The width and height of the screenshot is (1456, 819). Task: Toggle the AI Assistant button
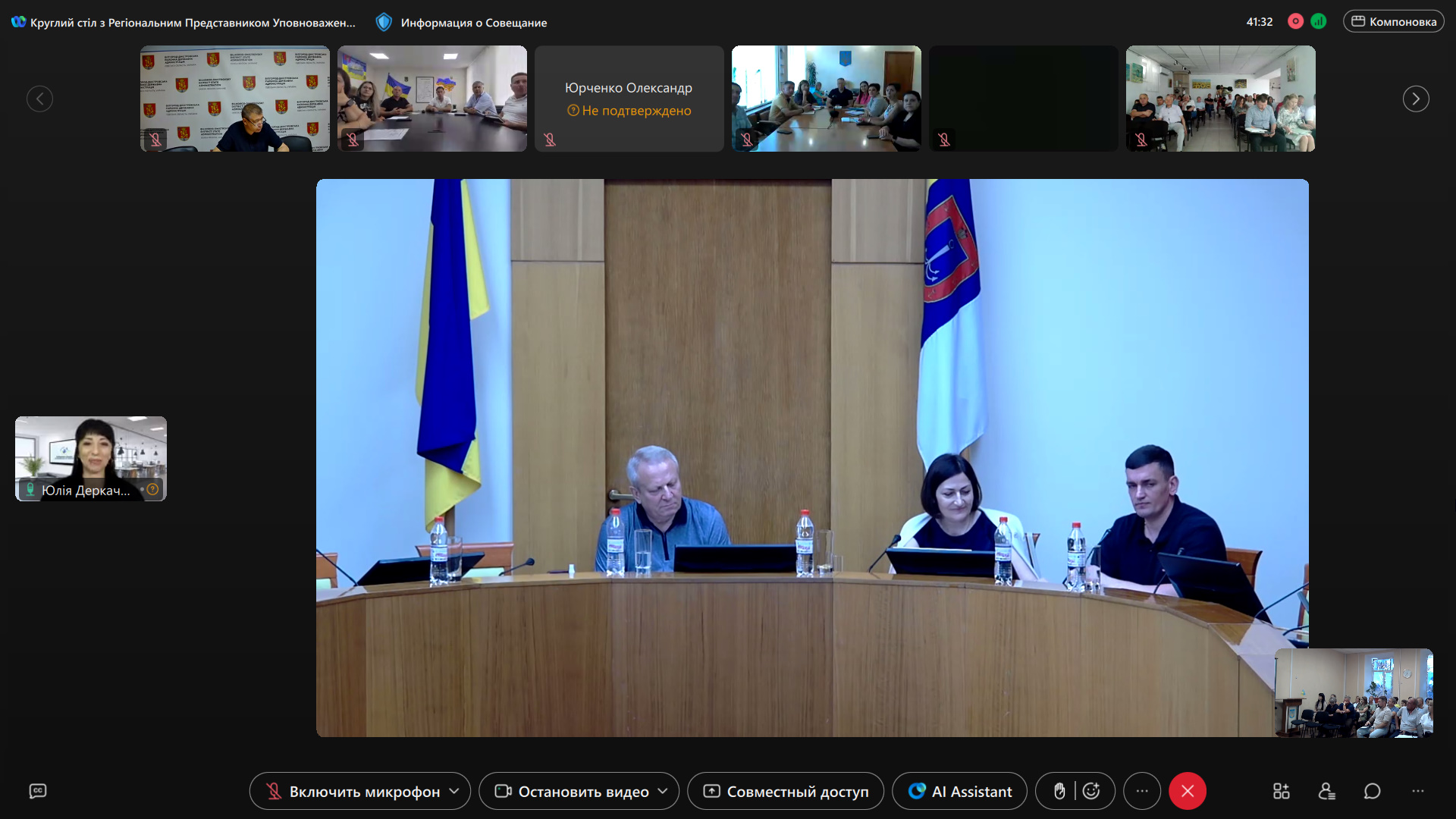pyautogui.click(x=959, y=791)
